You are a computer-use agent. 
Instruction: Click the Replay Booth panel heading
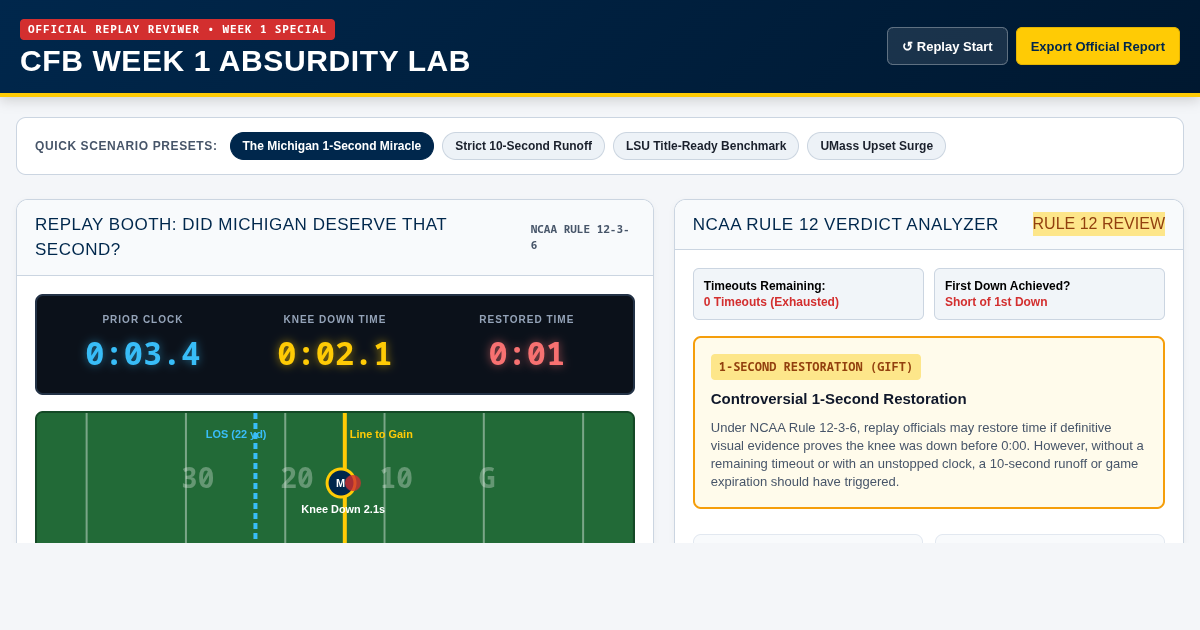pos(241,237)
